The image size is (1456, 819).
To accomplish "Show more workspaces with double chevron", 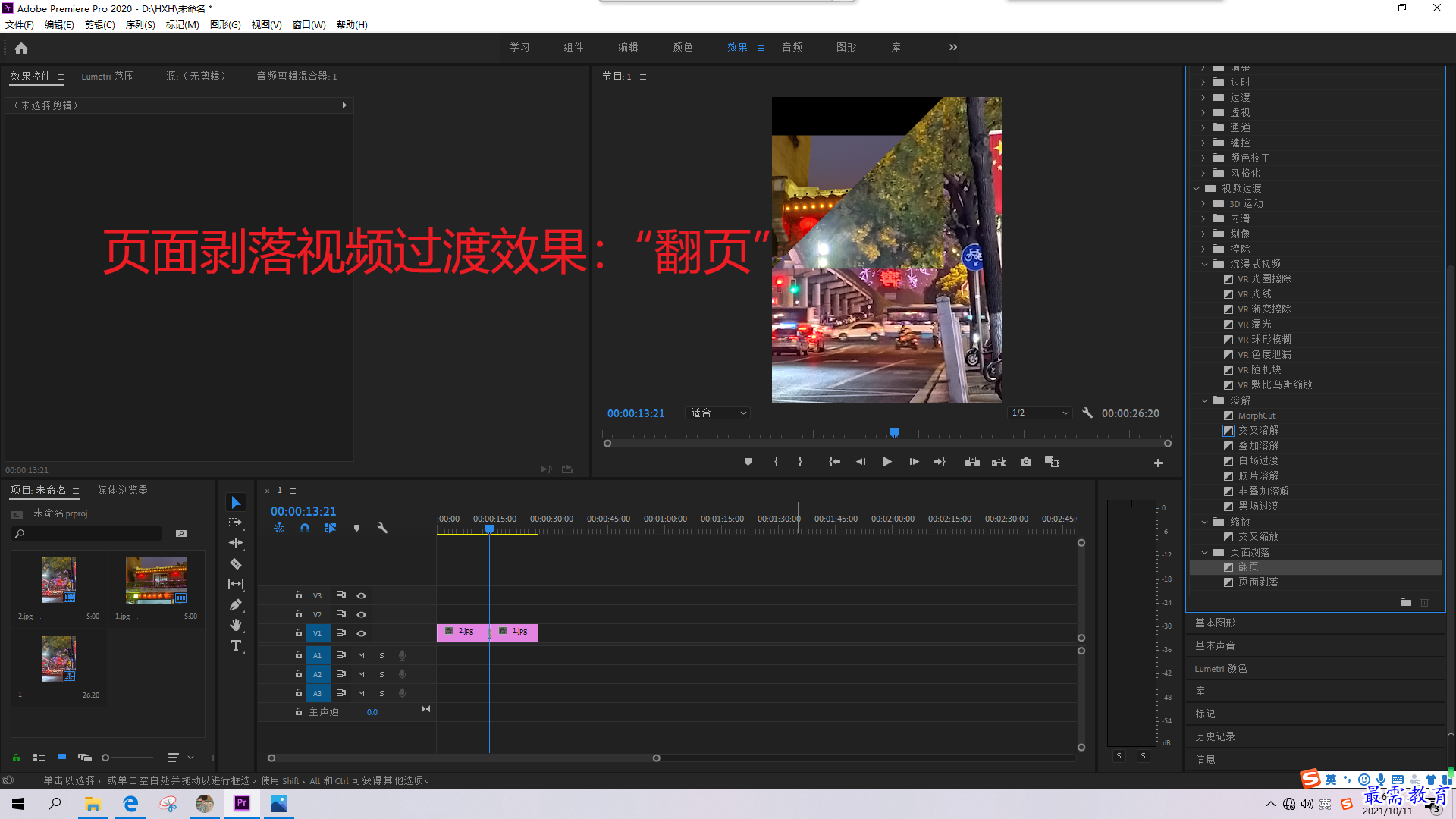I will tap(953, 47).
